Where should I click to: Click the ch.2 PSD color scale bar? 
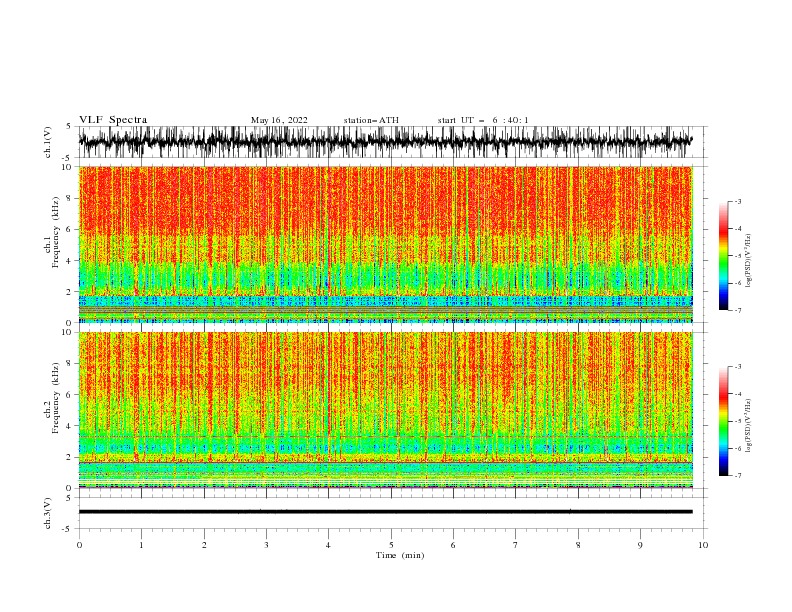pyautogui.click(x=723, y=421)
